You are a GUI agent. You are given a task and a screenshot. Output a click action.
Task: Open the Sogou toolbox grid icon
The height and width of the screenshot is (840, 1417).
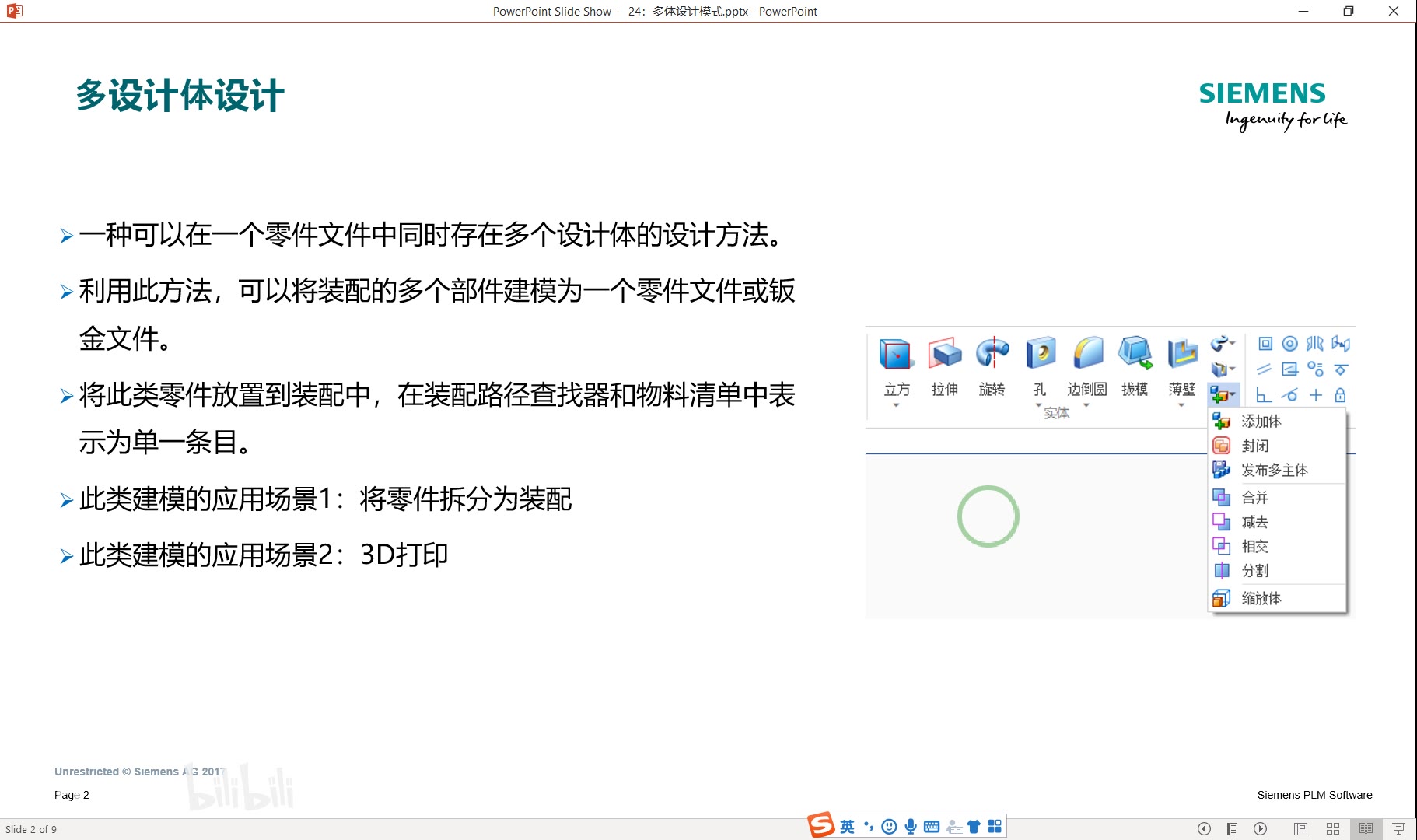[x=995, y=827]
